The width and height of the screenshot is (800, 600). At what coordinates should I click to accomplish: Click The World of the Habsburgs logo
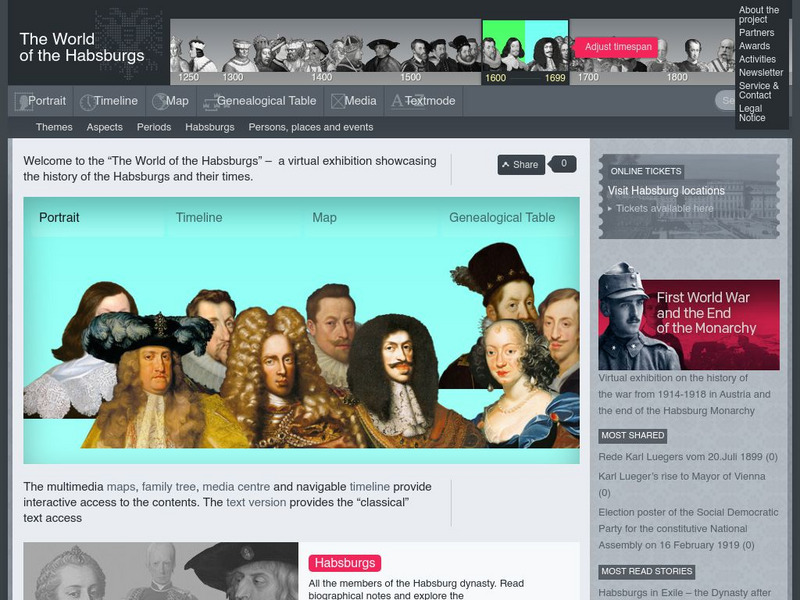pos(82,47)
